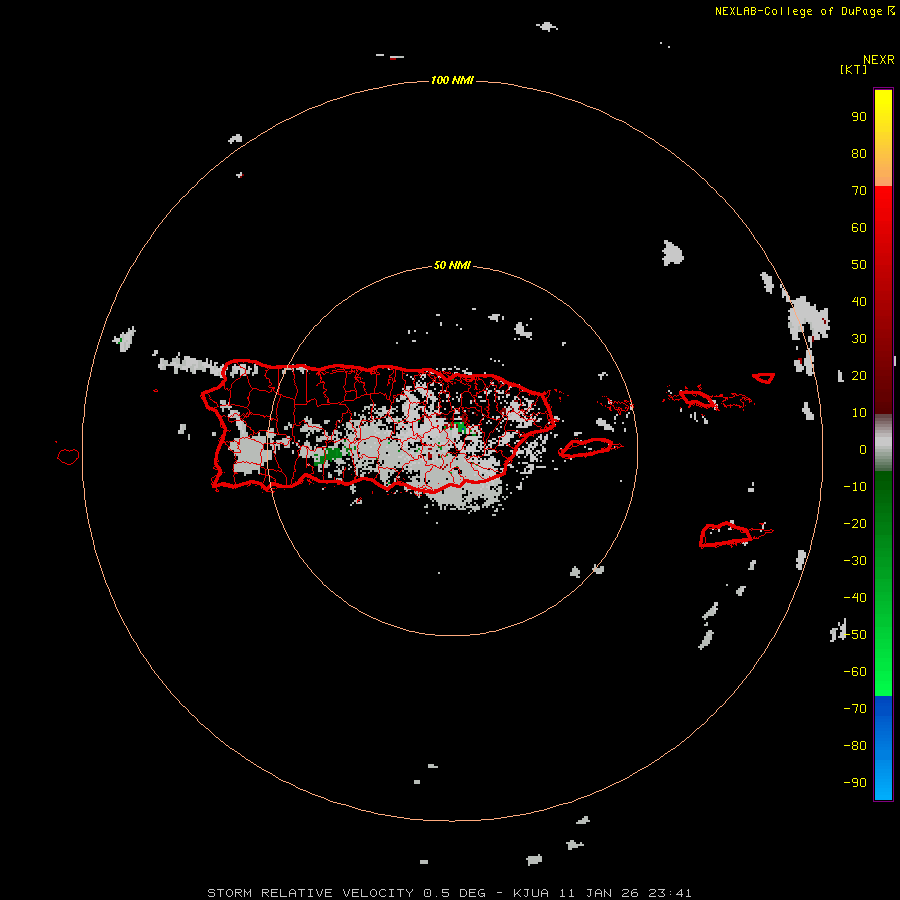Viewport: 900px width, 900px height.
Task: Click the 70 value on velocity scale
Action: (859, 191)
